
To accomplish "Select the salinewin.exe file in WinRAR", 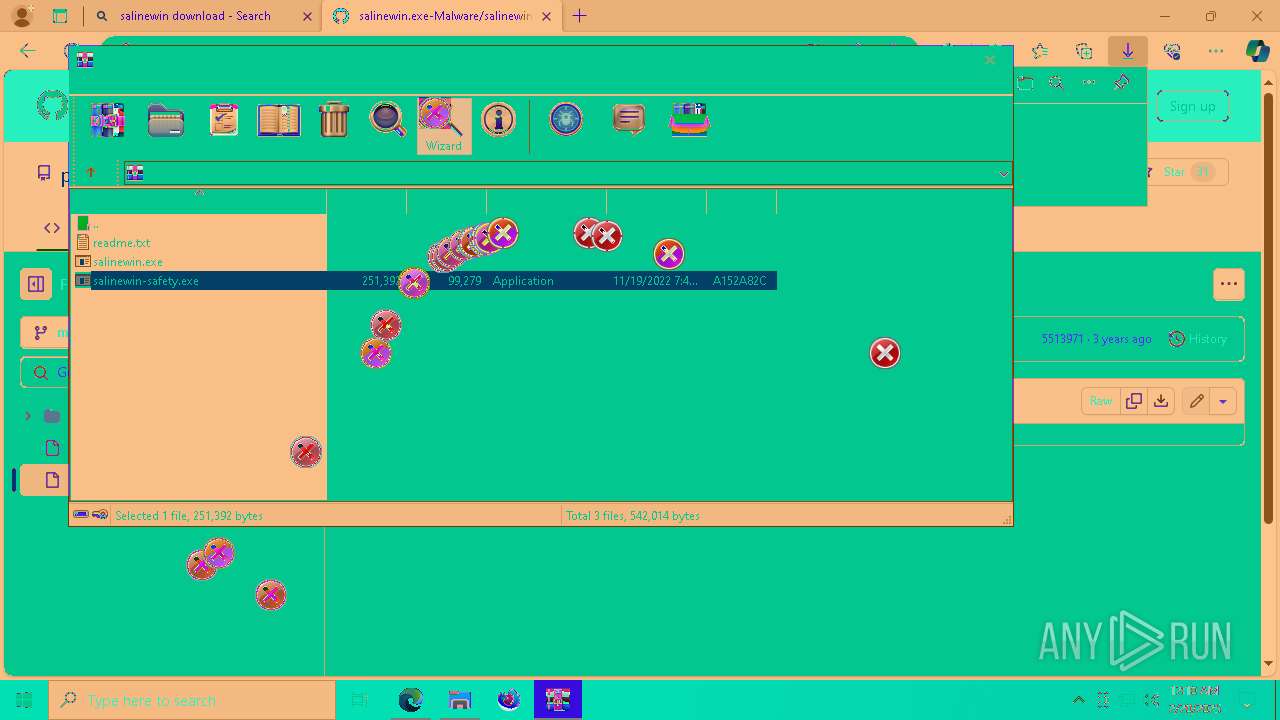I will (127, 262).
